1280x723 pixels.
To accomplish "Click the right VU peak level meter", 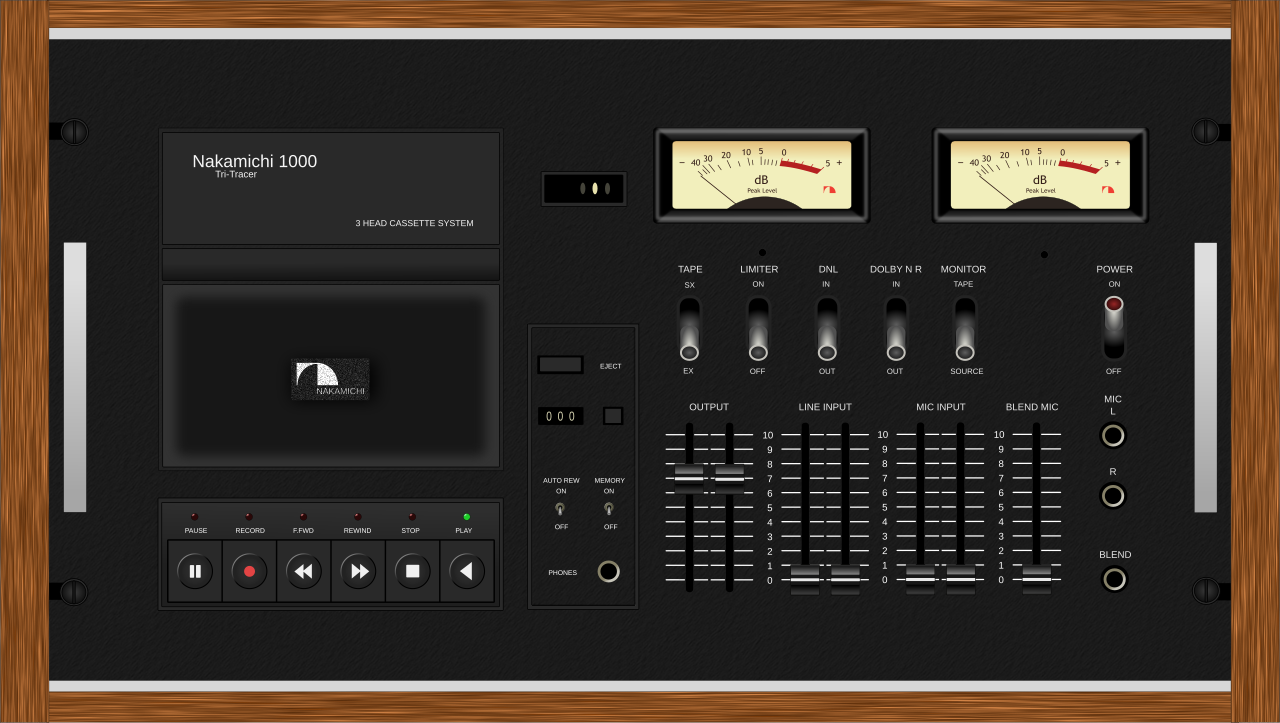I will click(x=1040, y=175).
